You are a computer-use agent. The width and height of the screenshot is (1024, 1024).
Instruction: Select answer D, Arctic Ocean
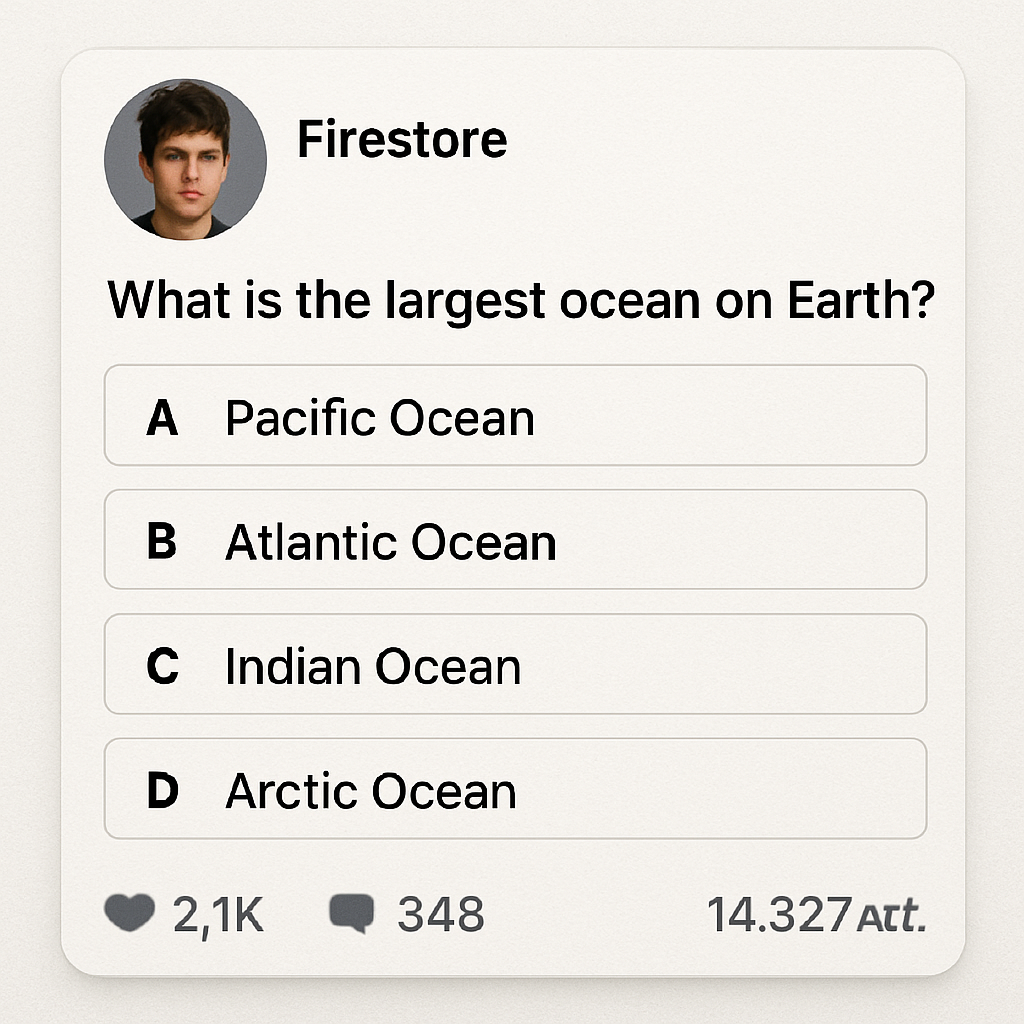click(515, 790)
